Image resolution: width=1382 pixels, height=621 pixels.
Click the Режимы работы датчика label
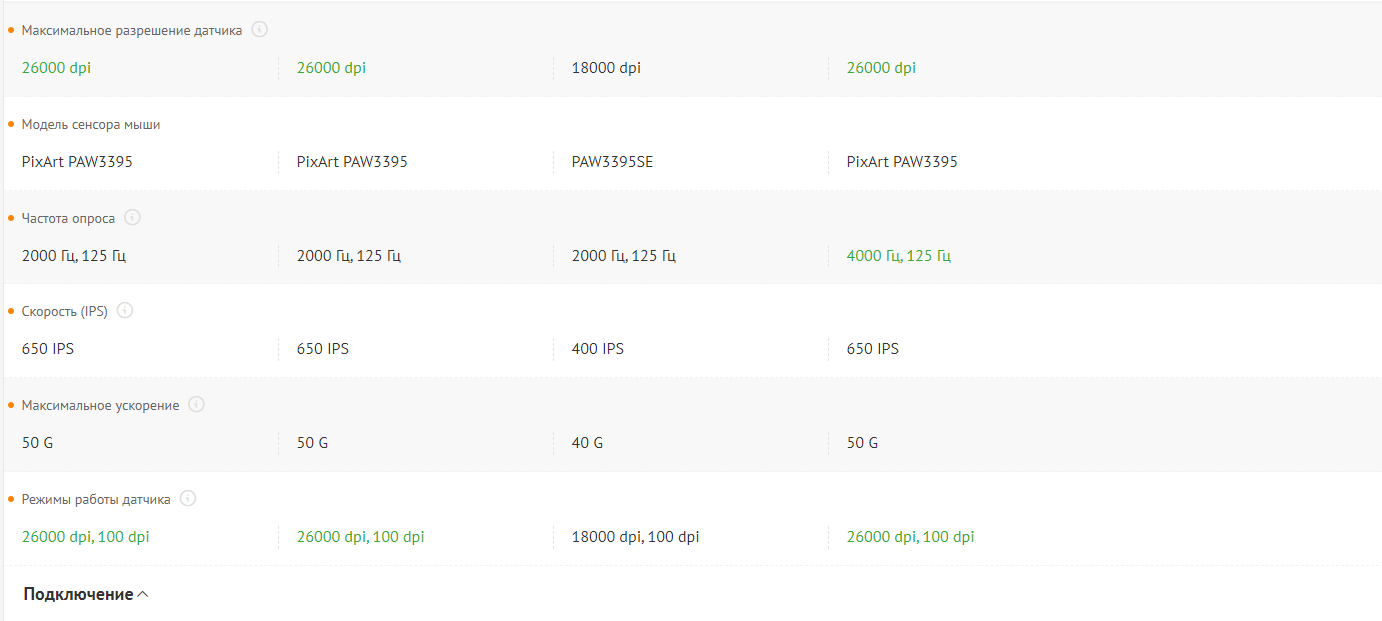[x=96, y=499]
